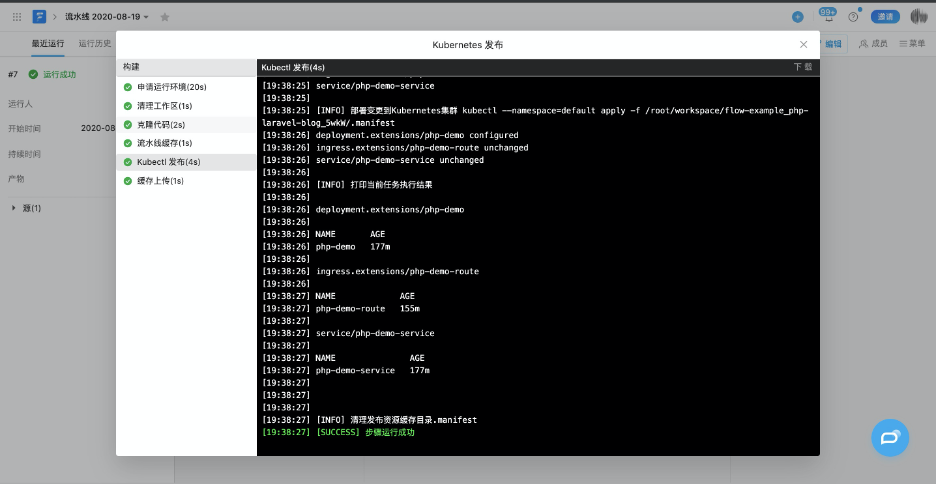Image resolution: width=936 pixels, height=484 pixels.
Task: Click the 'ingress.extensions/php-demo-route unchanged' line
Action: point(395,147)
